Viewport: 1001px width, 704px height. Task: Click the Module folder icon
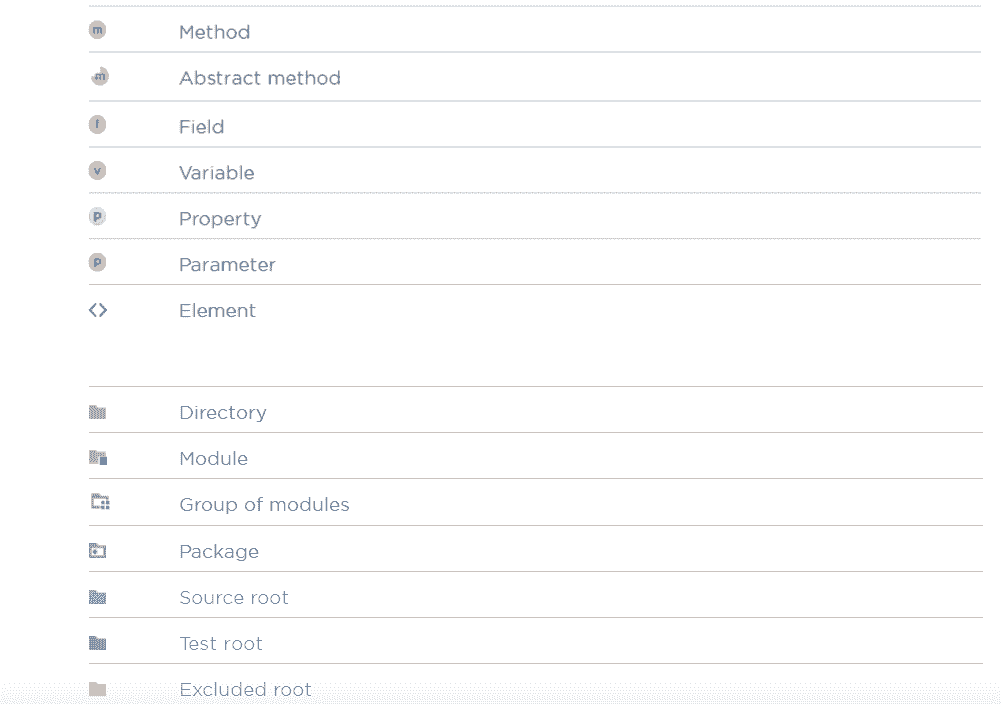[98, 458]
